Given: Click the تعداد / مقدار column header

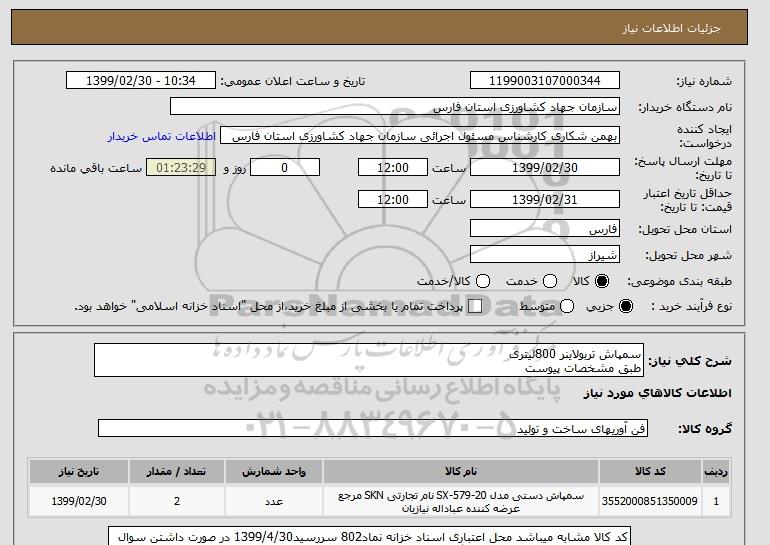Looking at the screenshot, I should (177, 471).
